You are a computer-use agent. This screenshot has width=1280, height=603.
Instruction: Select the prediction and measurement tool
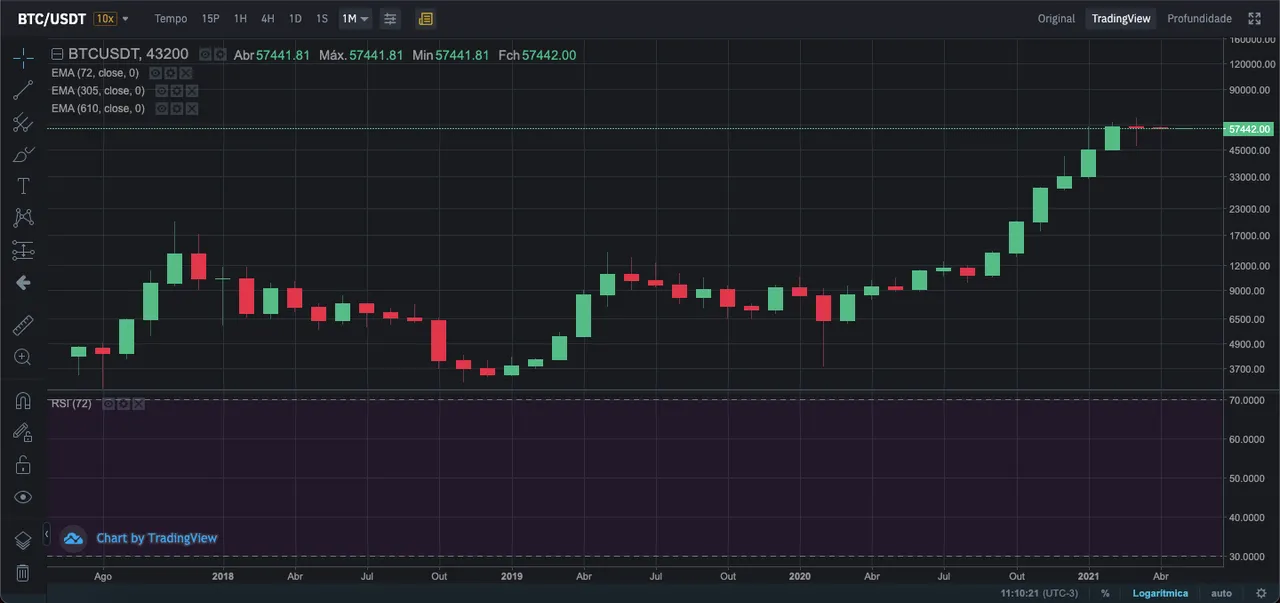[x=23, y=250]
